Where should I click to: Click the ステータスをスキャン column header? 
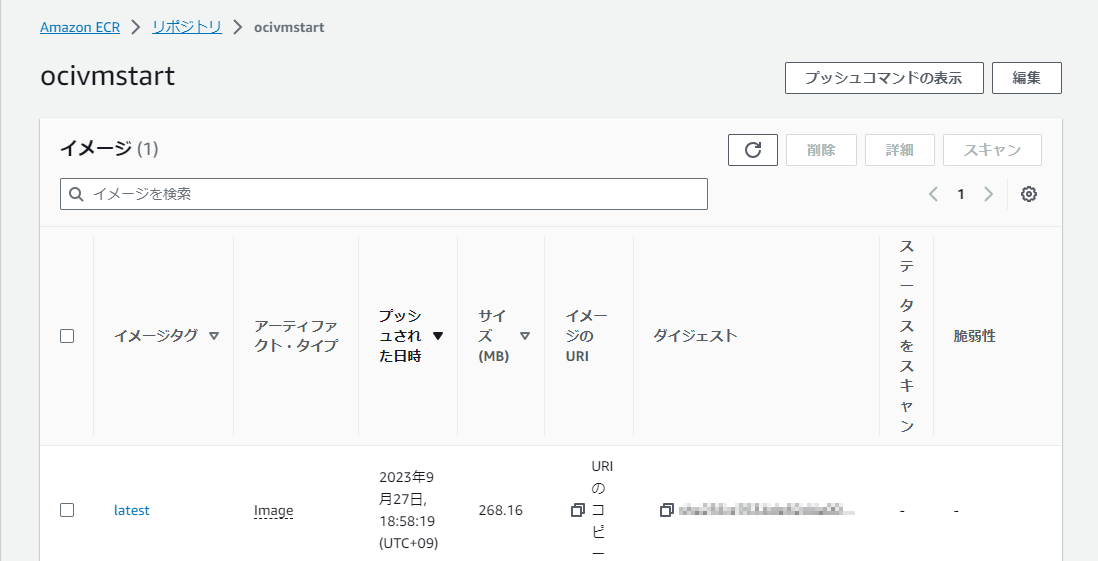tap(907, 336)
